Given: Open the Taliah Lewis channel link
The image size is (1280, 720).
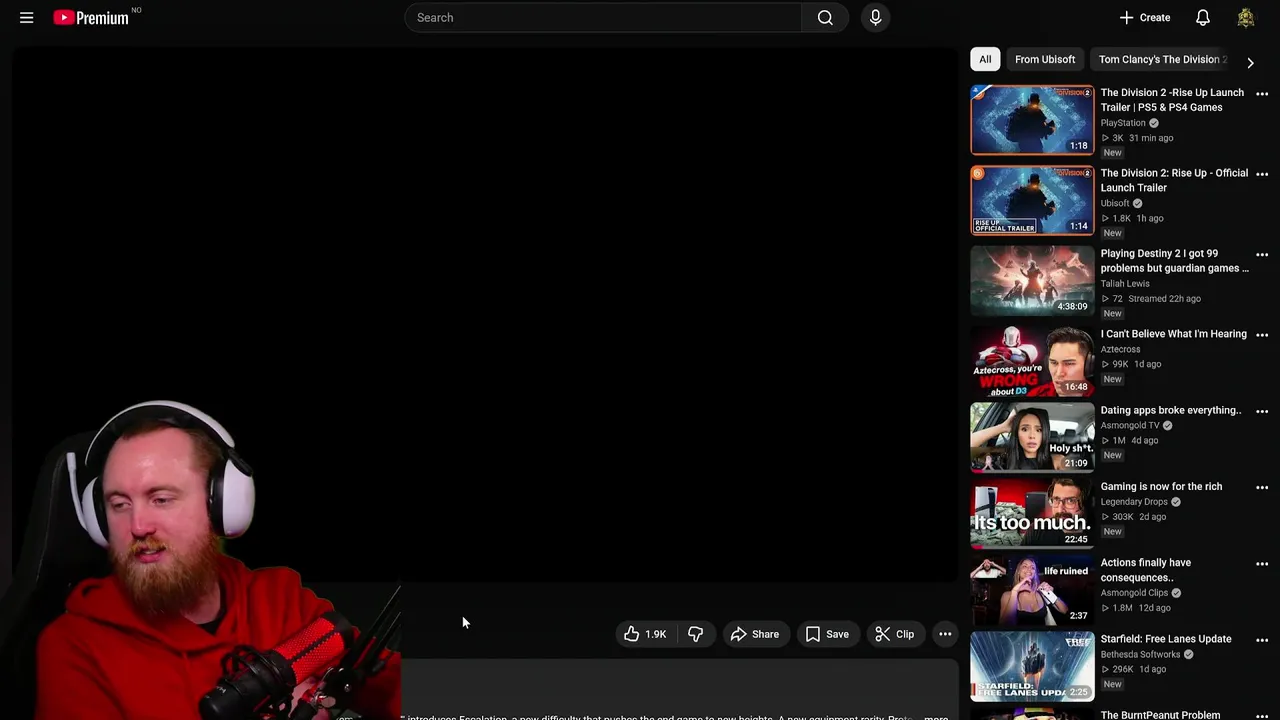Looking at the screenshot, I should [1125, 284].
